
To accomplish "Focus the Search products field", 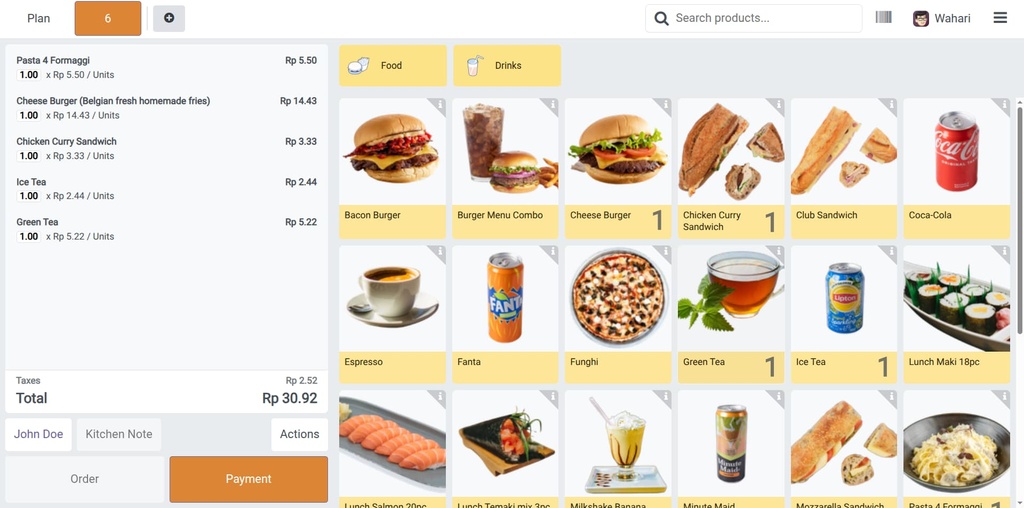I will pos(754,18).
